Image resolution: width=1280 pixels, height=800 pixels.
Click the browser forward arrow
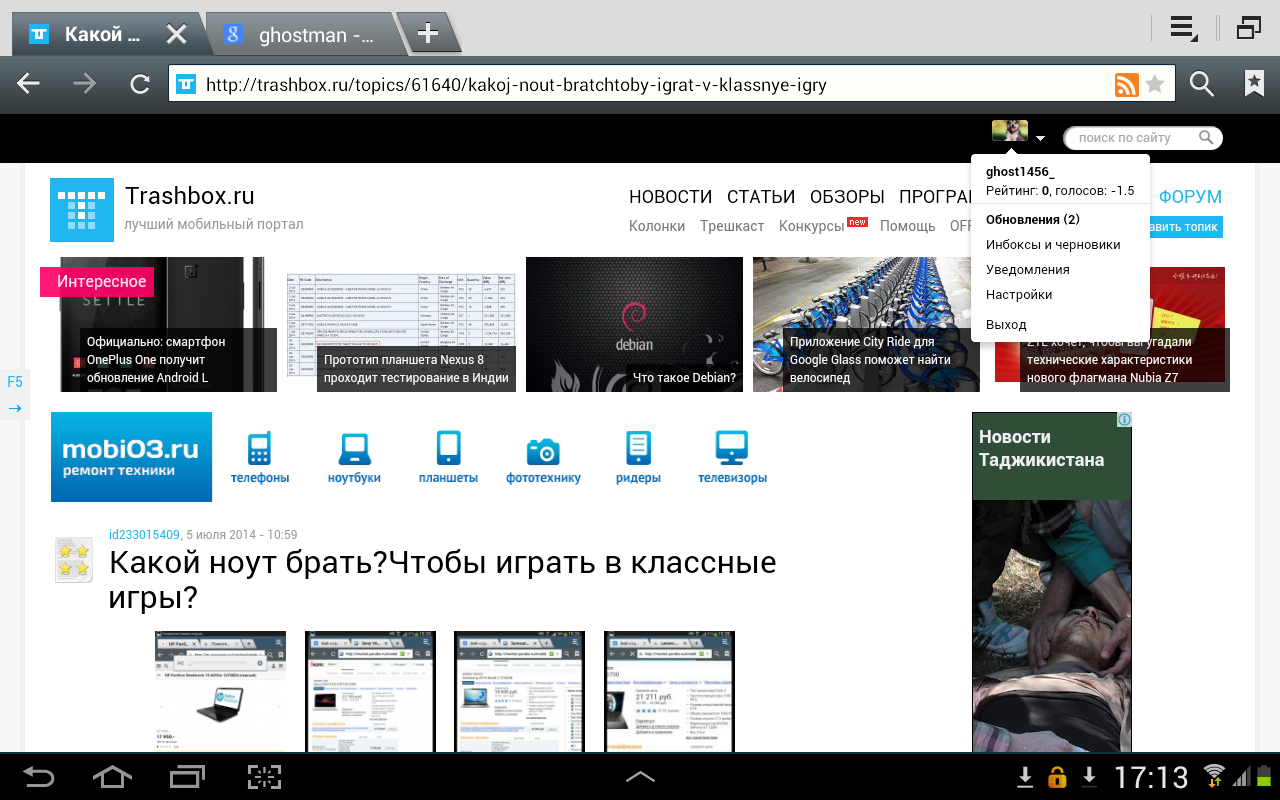point(85,84)
